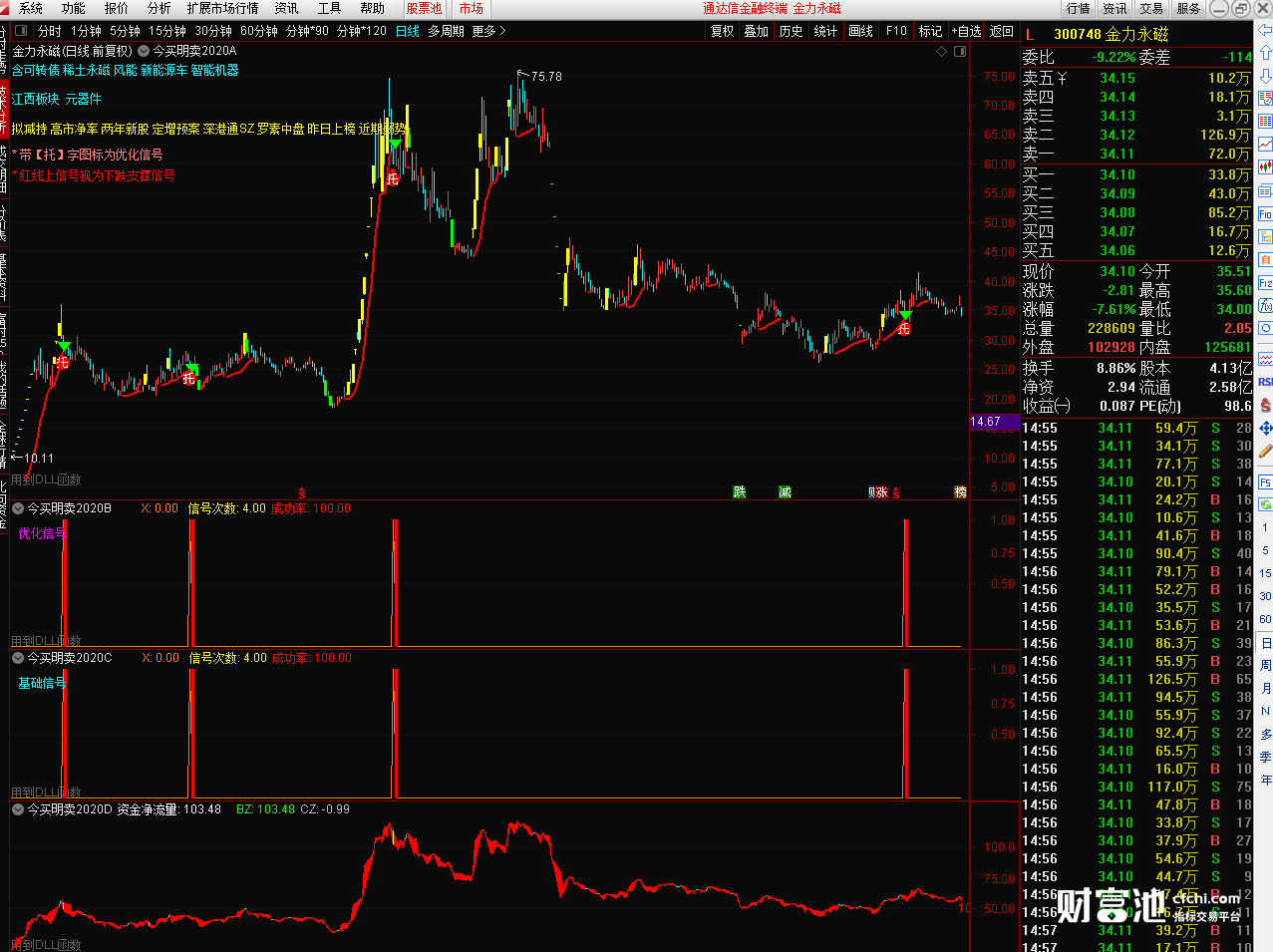The image size is (1273, 952).
Task: Open the 扩展市场行情 menu
Action: (222, 8)
